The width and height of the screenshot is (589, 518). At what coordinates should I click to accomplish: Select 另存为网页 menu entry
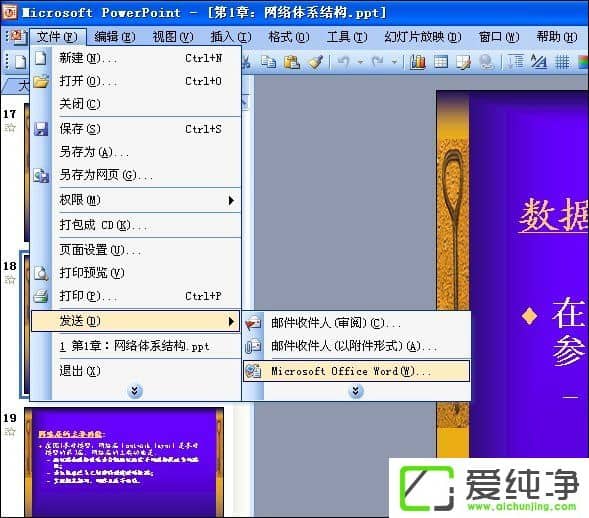pyautogui.click(x=135, y=175)
